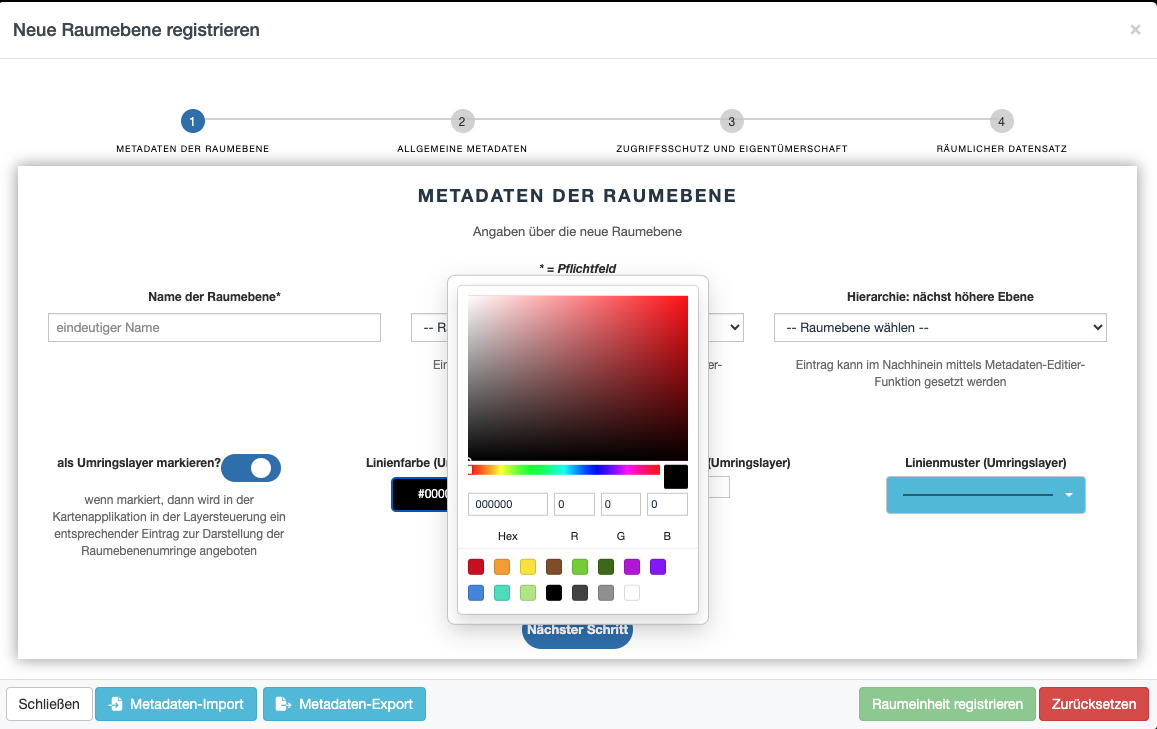Click the Metadaten-Export button
Image resolution: width=1157 pixels, height=729 pixels.
(344, 704)
